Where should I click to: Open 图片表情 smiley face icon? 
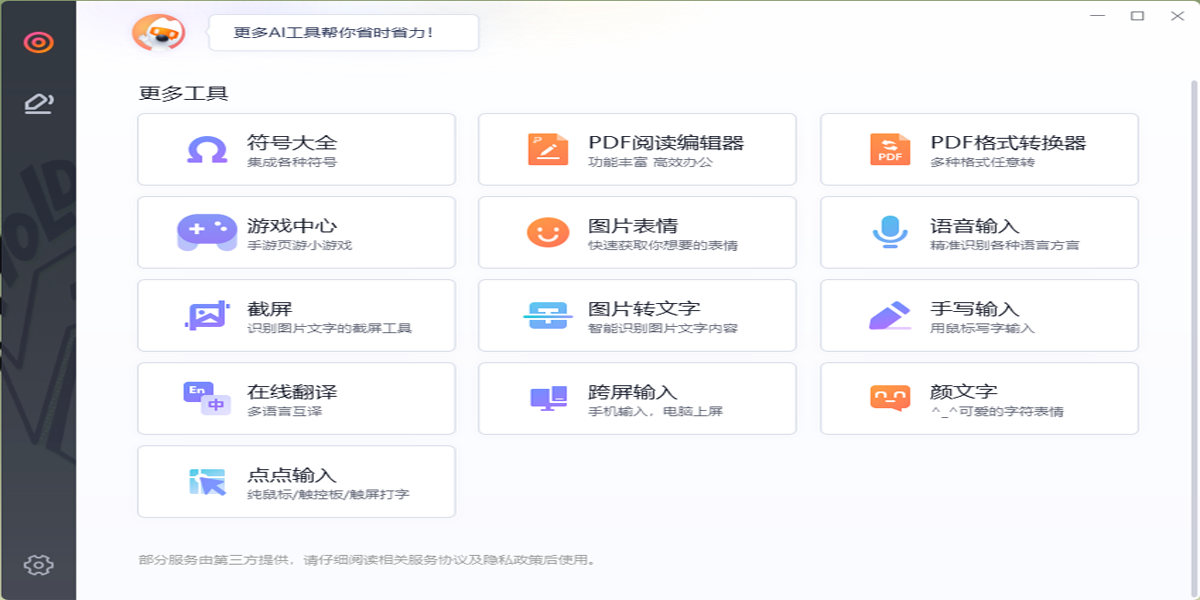[547, 231]
